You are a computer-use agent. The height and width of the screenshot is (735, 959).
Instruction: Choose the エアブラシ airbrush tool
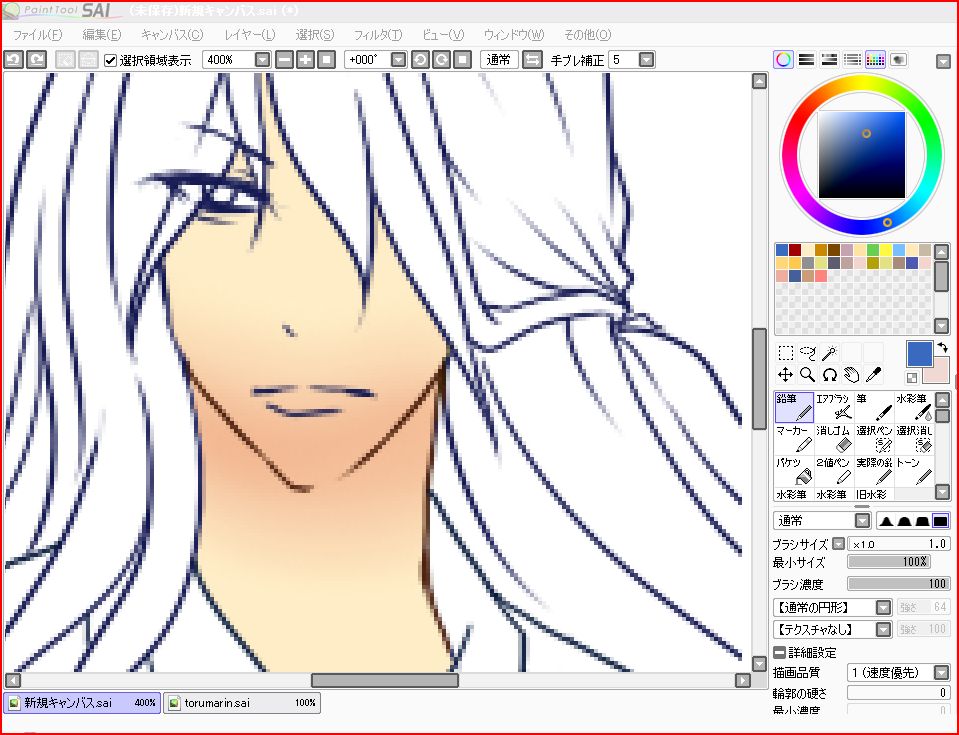tap(834, 407)
